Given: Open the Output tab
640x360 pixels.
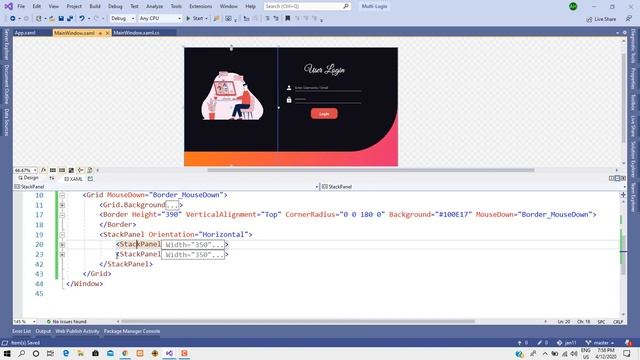Looking at the screenshot, I should click(x=43, y=331).
